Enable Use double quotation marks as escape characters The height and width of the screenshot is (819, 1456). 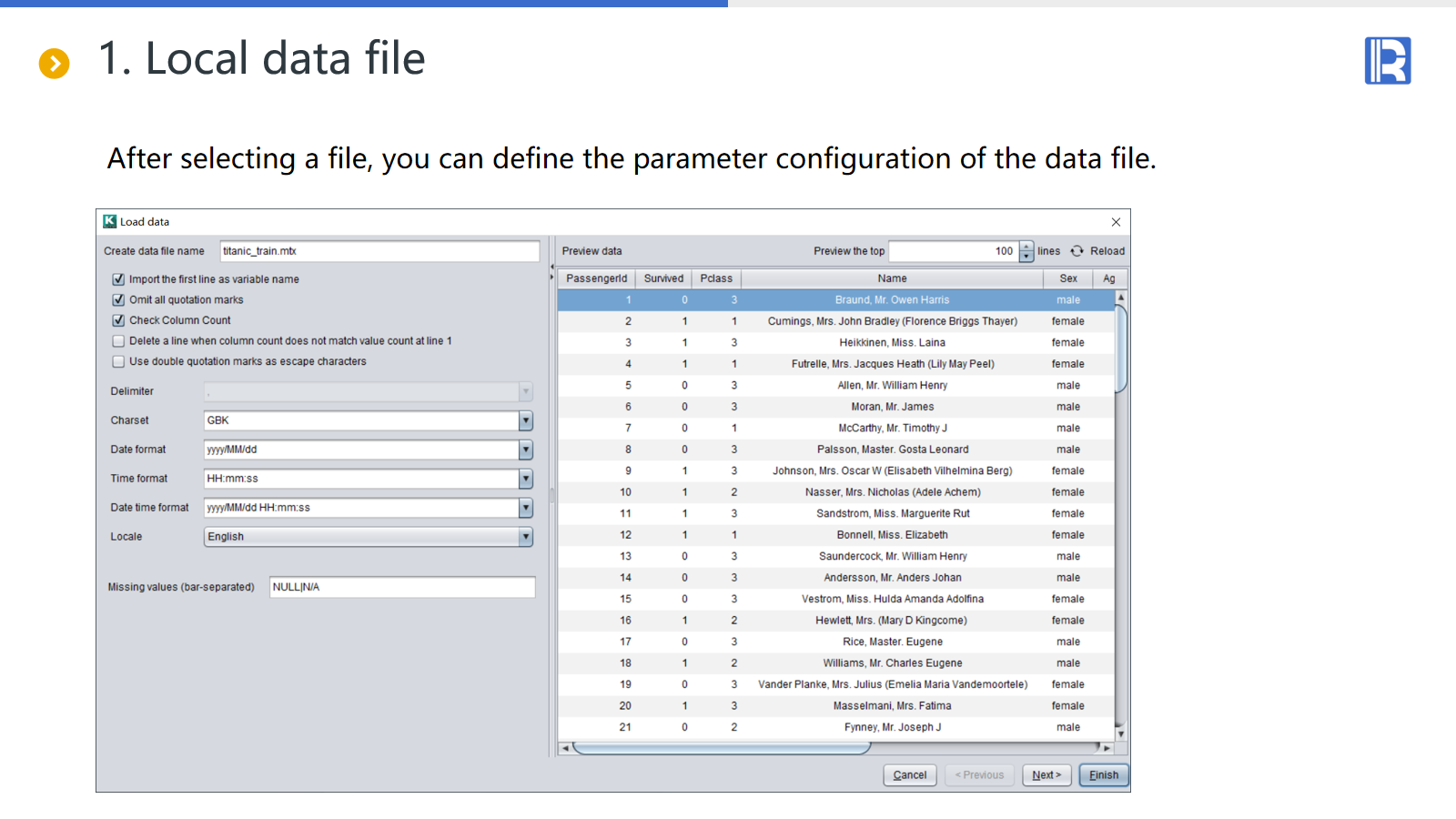[118, 362]
